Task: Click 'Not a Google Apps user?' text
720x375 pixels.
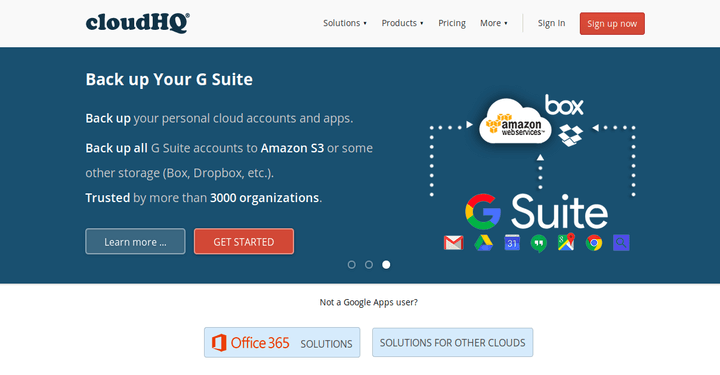Action: pos(369,302)
